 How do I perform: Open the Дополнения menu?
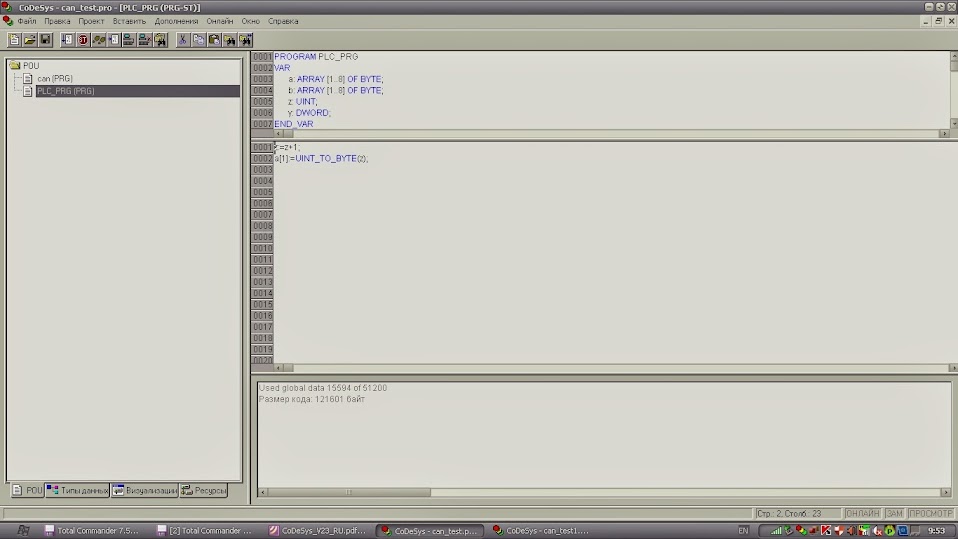(176, 21)
